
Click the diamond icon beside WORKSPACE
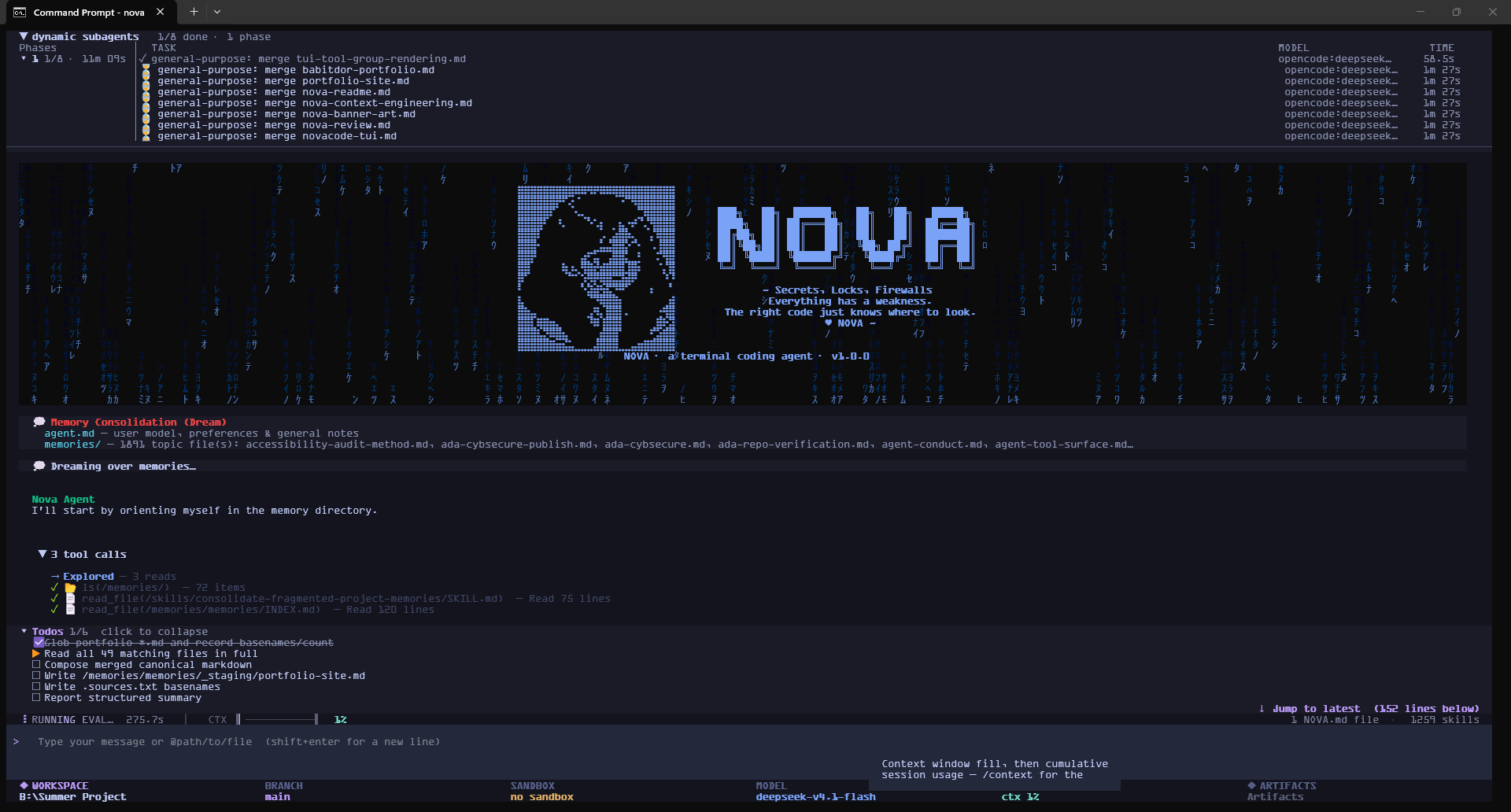tap(24, 785)
